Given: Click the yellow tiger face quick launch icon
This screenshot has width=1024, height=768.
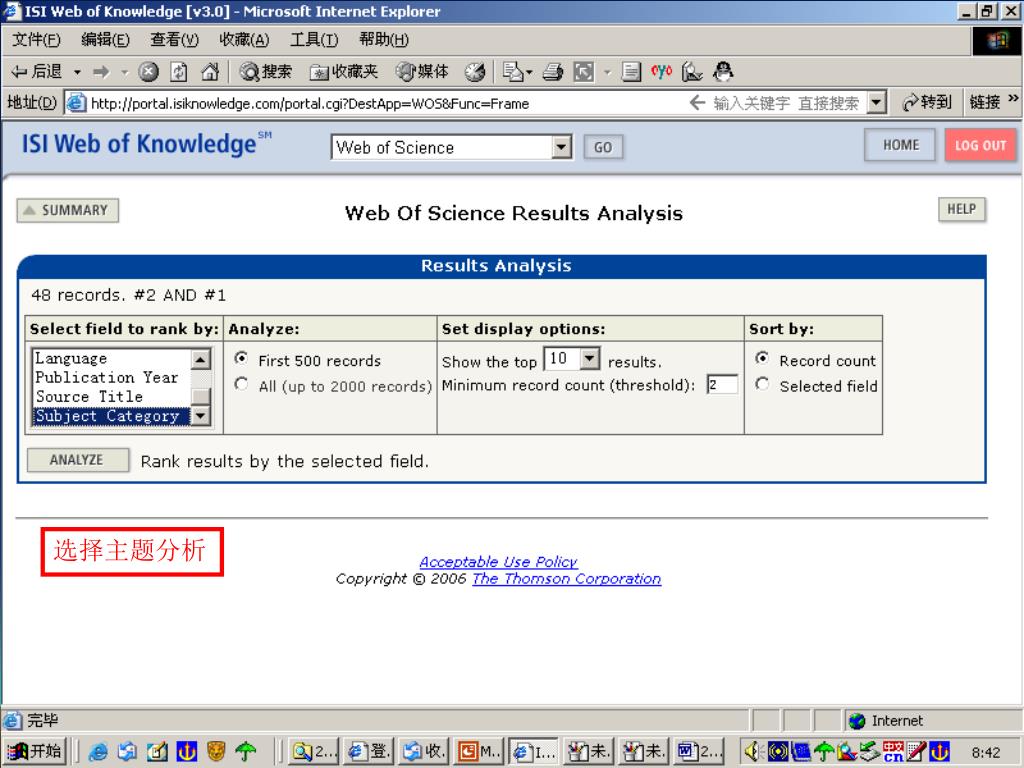Looking at the screenshot, I should tap(216, 752).
